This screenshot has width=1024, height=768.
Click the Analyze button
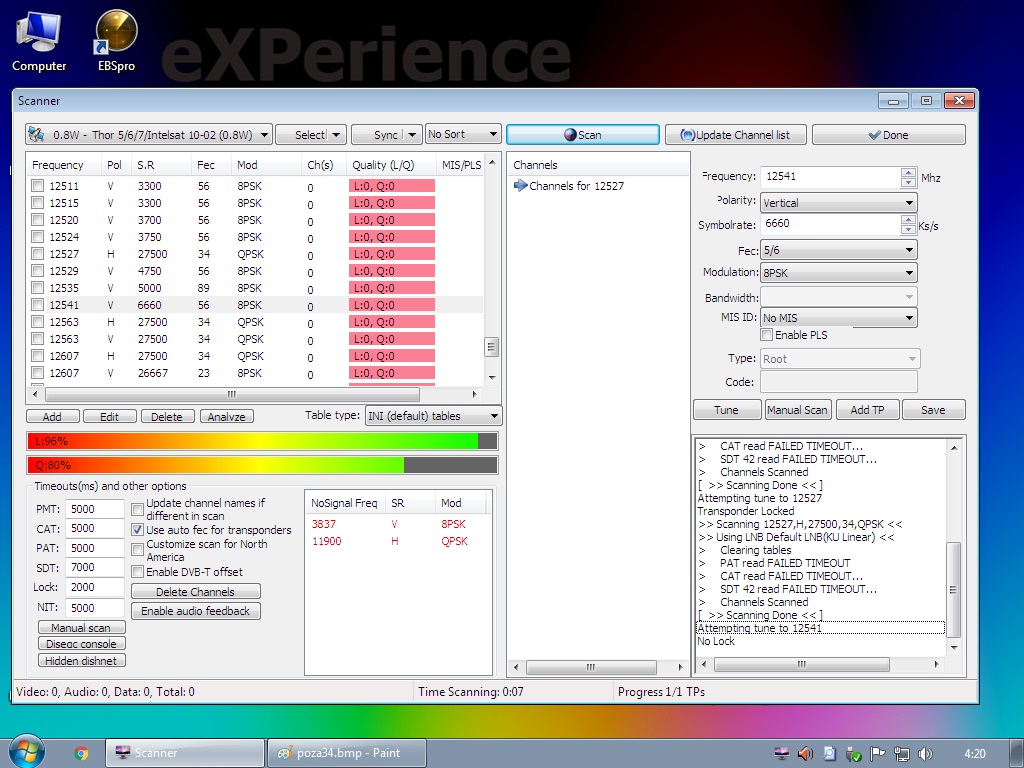pos(226,417)
